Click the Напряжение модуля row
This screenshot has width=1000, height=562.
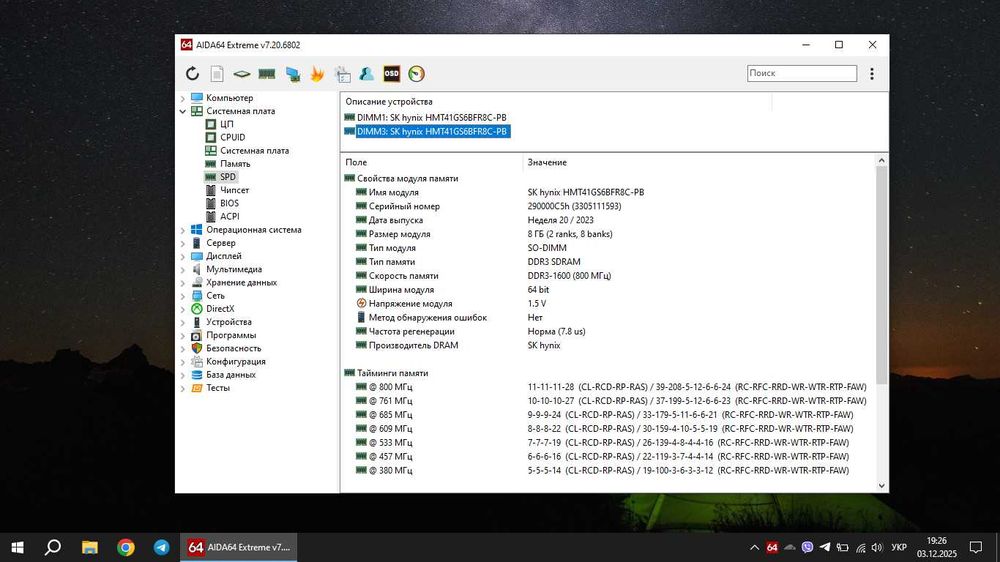[x=609, y=304]
